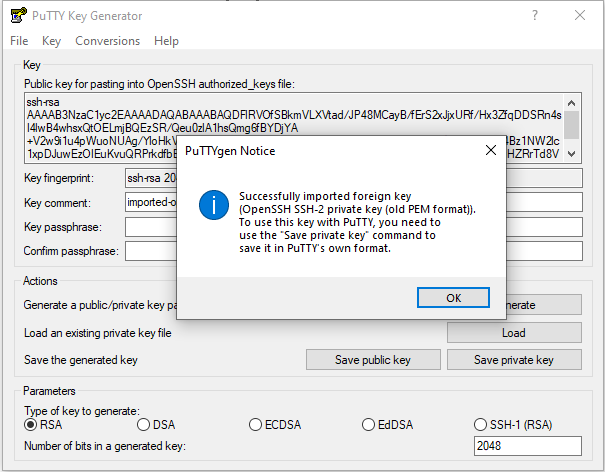This screenshot has height=472, width=605.
Task: Click the title bar help question mark
Action: (535, 16)
